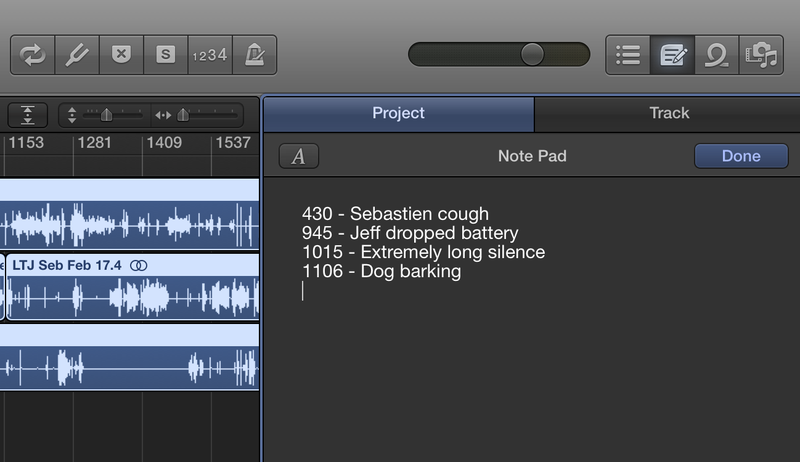
Task: Click the note '430 - Sebastien cough'
Action: coord(395,214)
